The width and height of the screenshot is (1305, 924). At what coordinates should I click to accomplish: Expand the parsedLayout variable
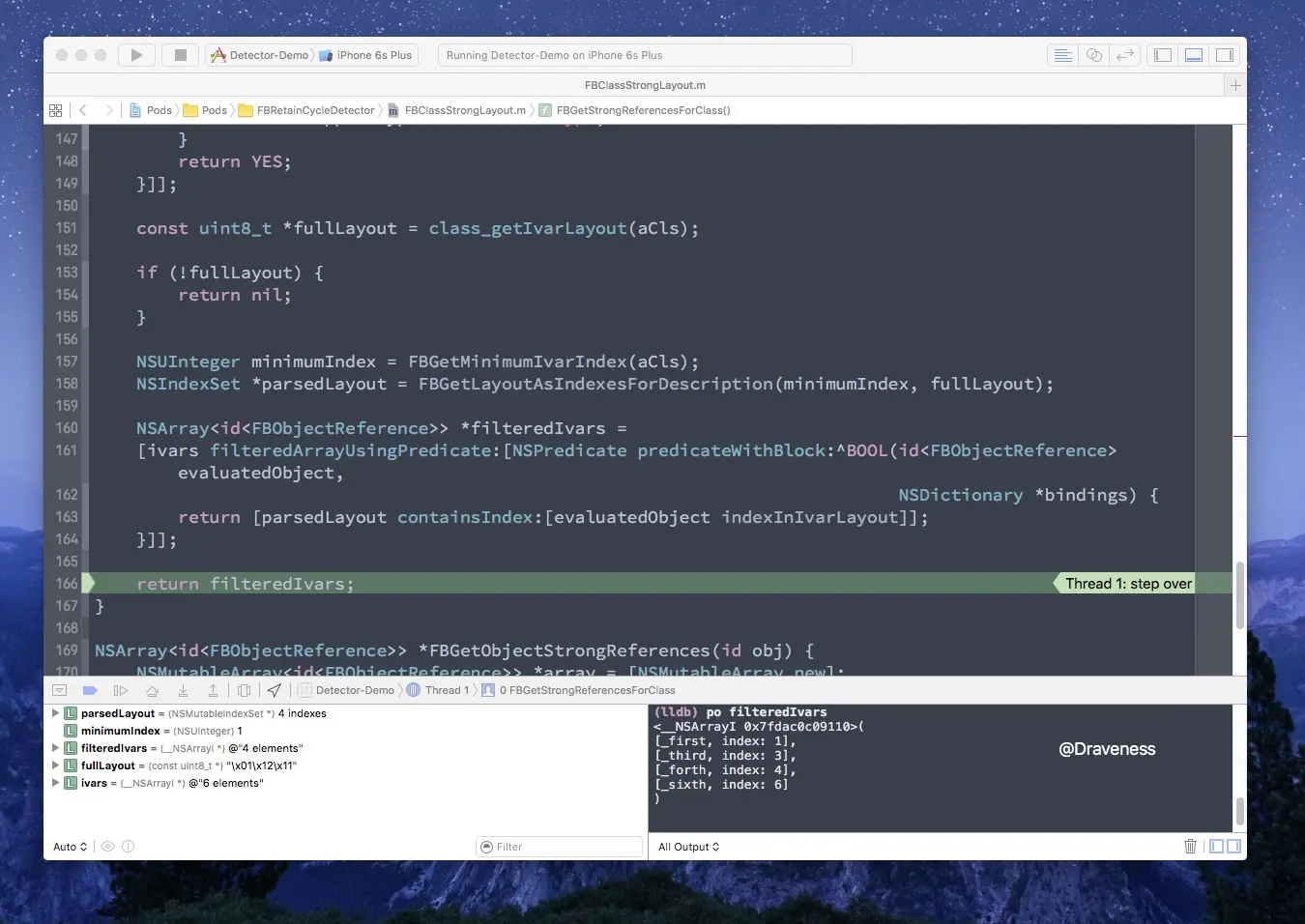55,713
